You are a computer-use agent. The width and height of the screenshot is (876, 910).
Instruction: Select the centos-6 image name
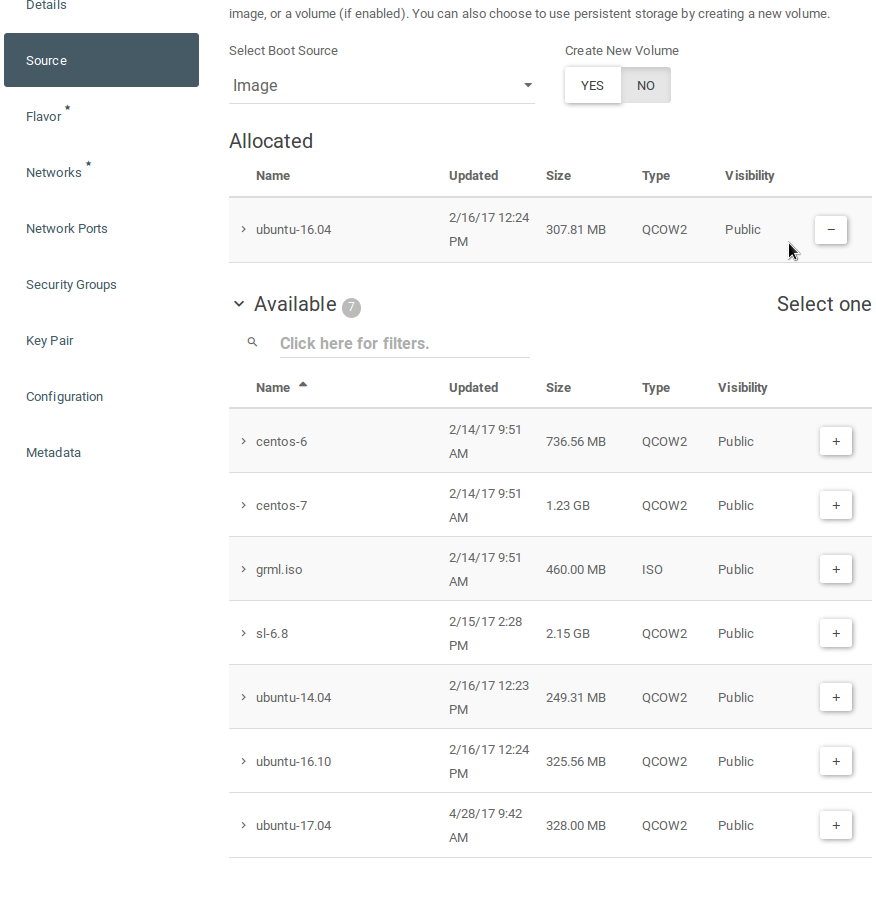point(282,442)
